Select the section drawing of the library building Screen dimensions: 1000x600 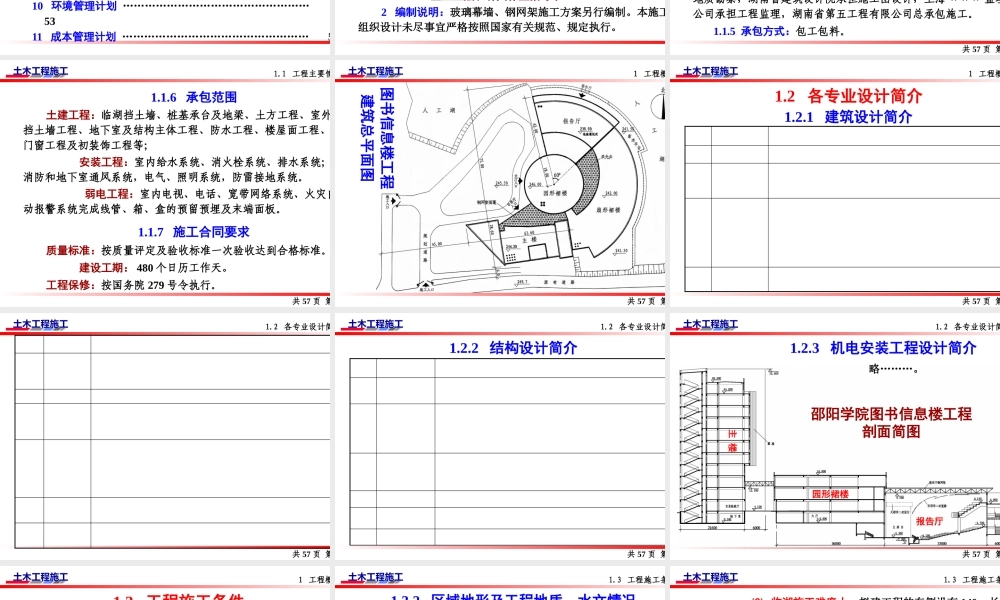(x=839, y=456)
